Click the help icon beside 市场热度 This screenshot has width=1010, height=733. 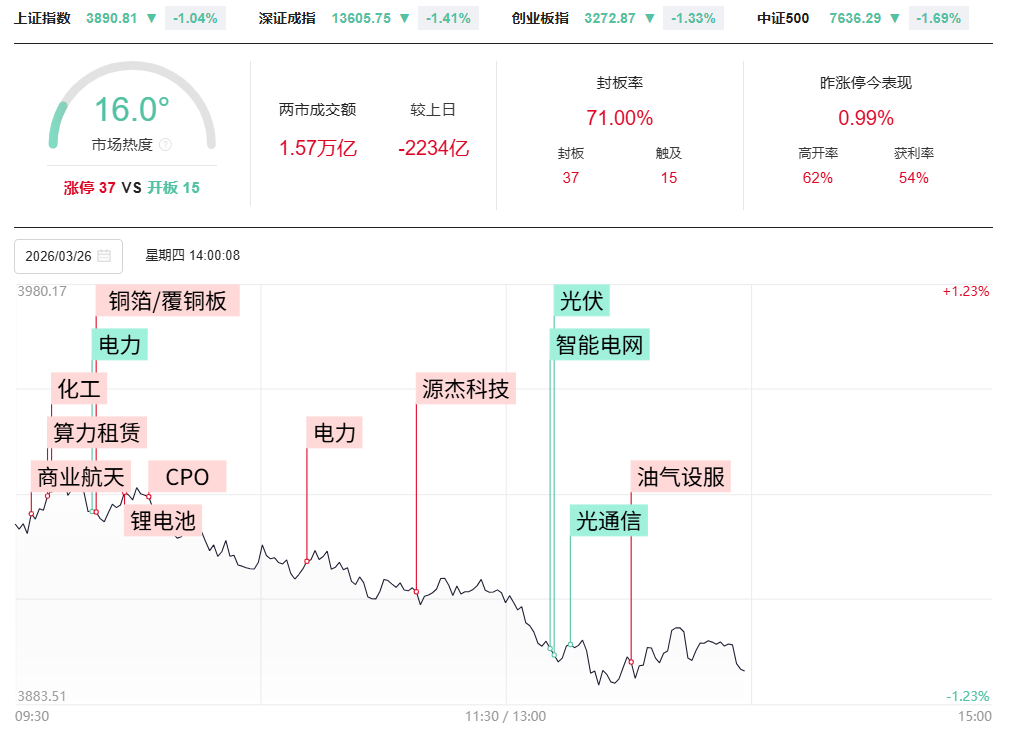pyautogui.click(x=165, y=145)
